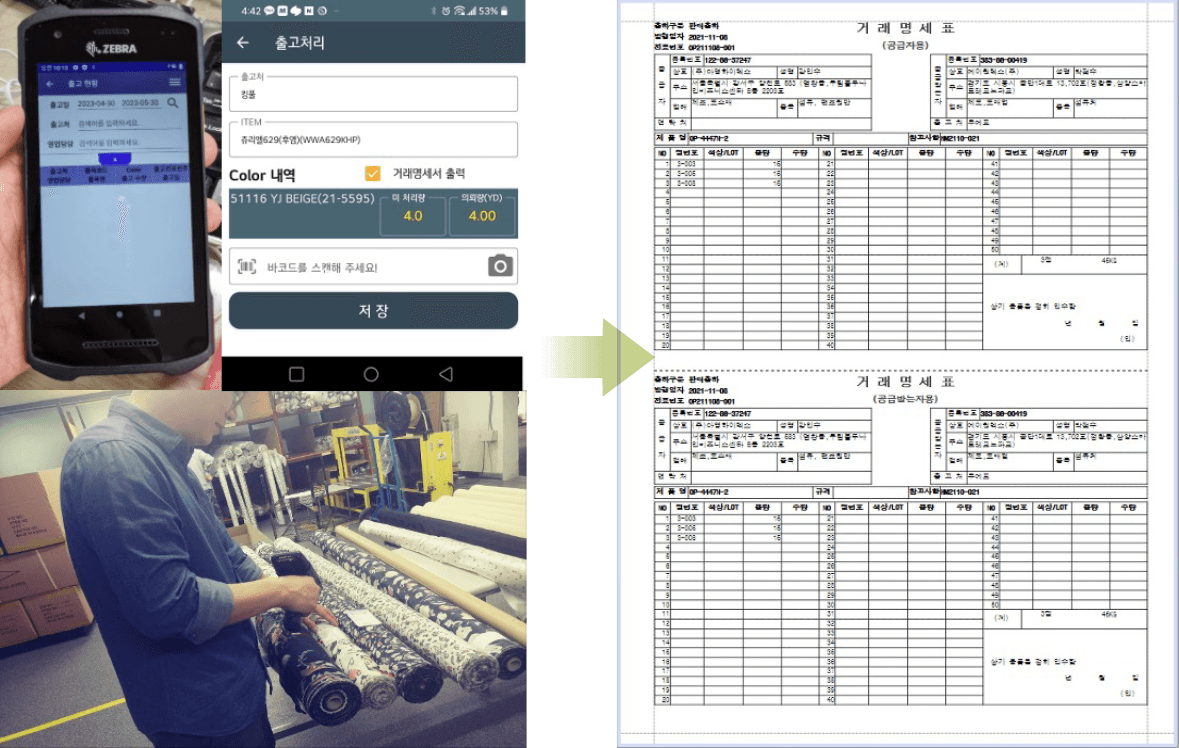Viewport: 1179px width, 748px height.
Task: Tap search magnifier on Zebra device screen
Action: click(x=173, y=103)
